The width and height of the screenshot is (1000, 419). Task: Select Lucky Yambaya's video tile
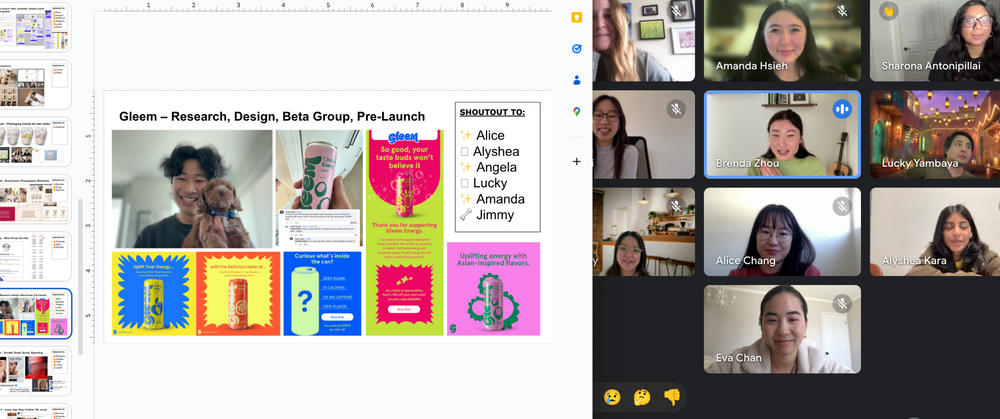click(x=935, y=134)
